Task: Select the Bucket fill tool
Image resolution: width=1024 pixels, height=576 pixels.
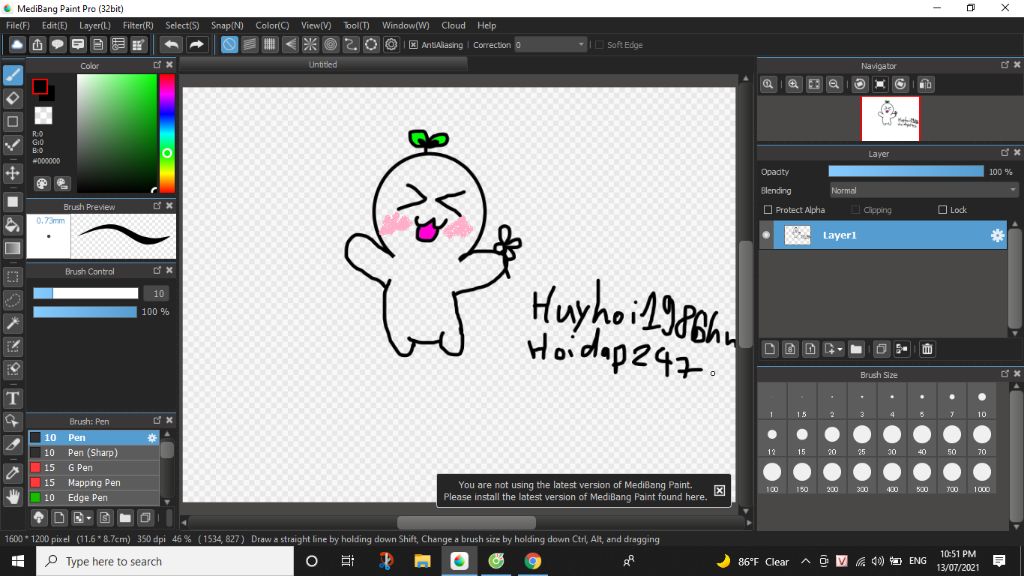Action: [x=12, y=225]
